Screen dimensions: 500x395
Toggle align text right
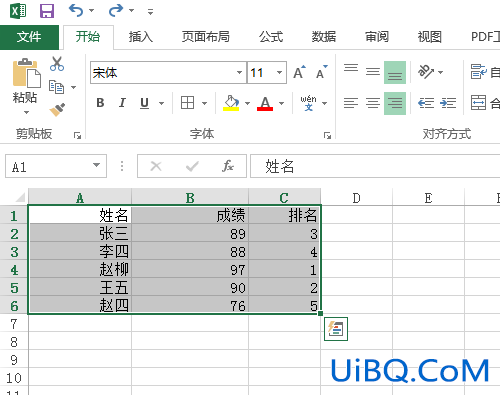click(395, 103)
